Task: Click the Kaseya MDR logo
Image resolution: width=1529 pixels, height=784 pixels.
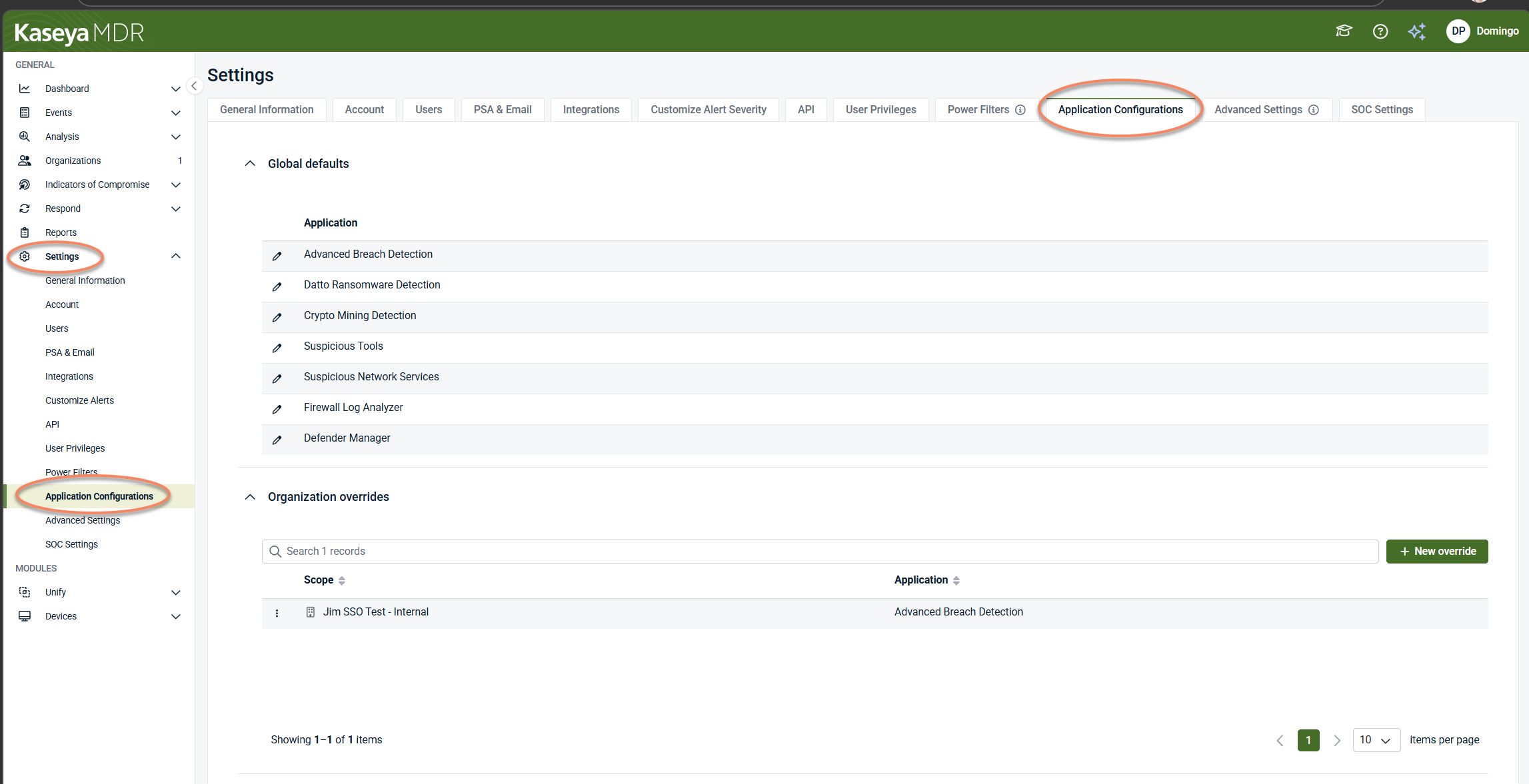Action: (79, 32)
